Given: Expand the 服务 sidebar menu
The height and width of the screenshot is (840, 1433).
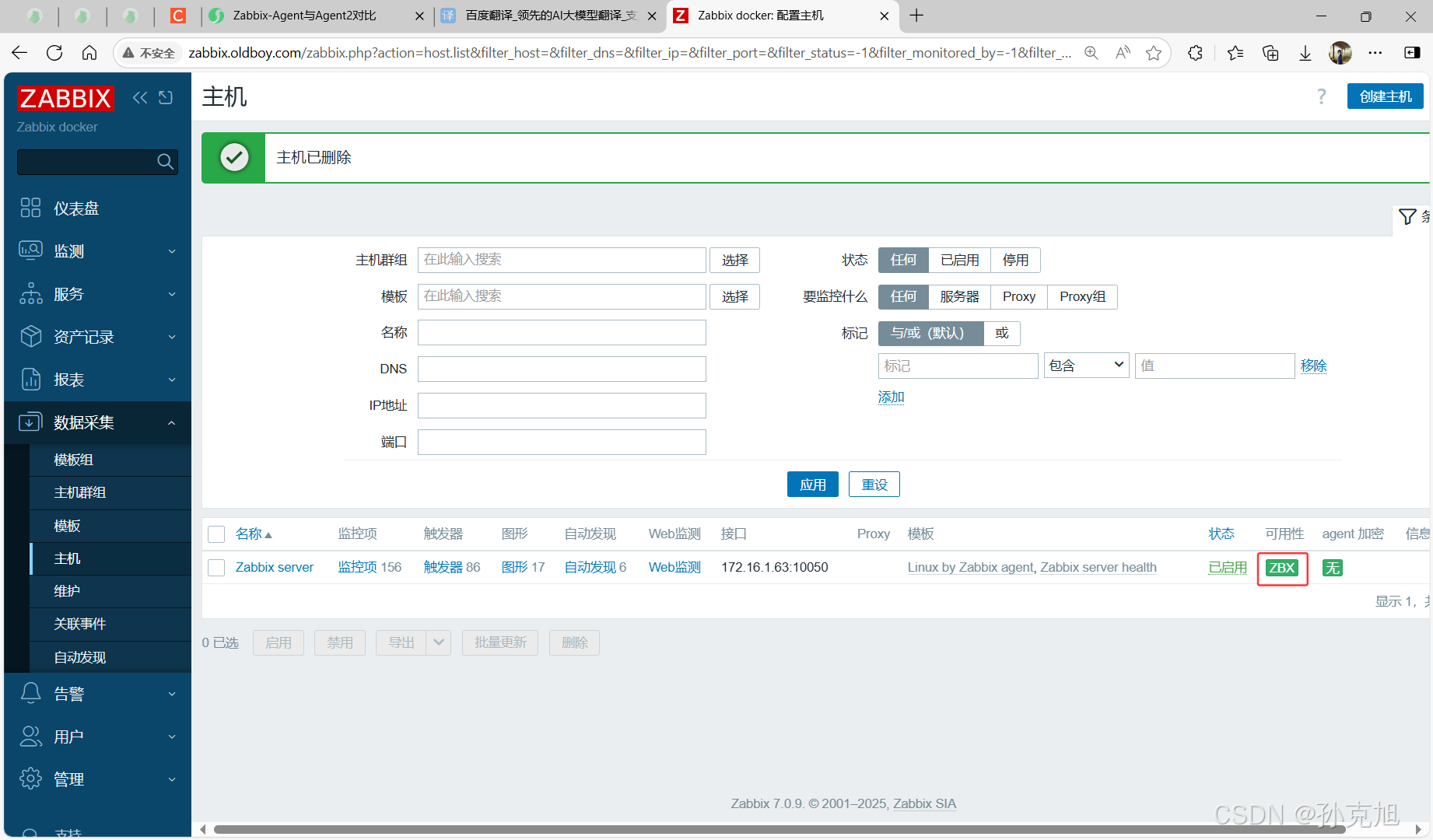Looking at the screenshot, I should tap(97, 293).
